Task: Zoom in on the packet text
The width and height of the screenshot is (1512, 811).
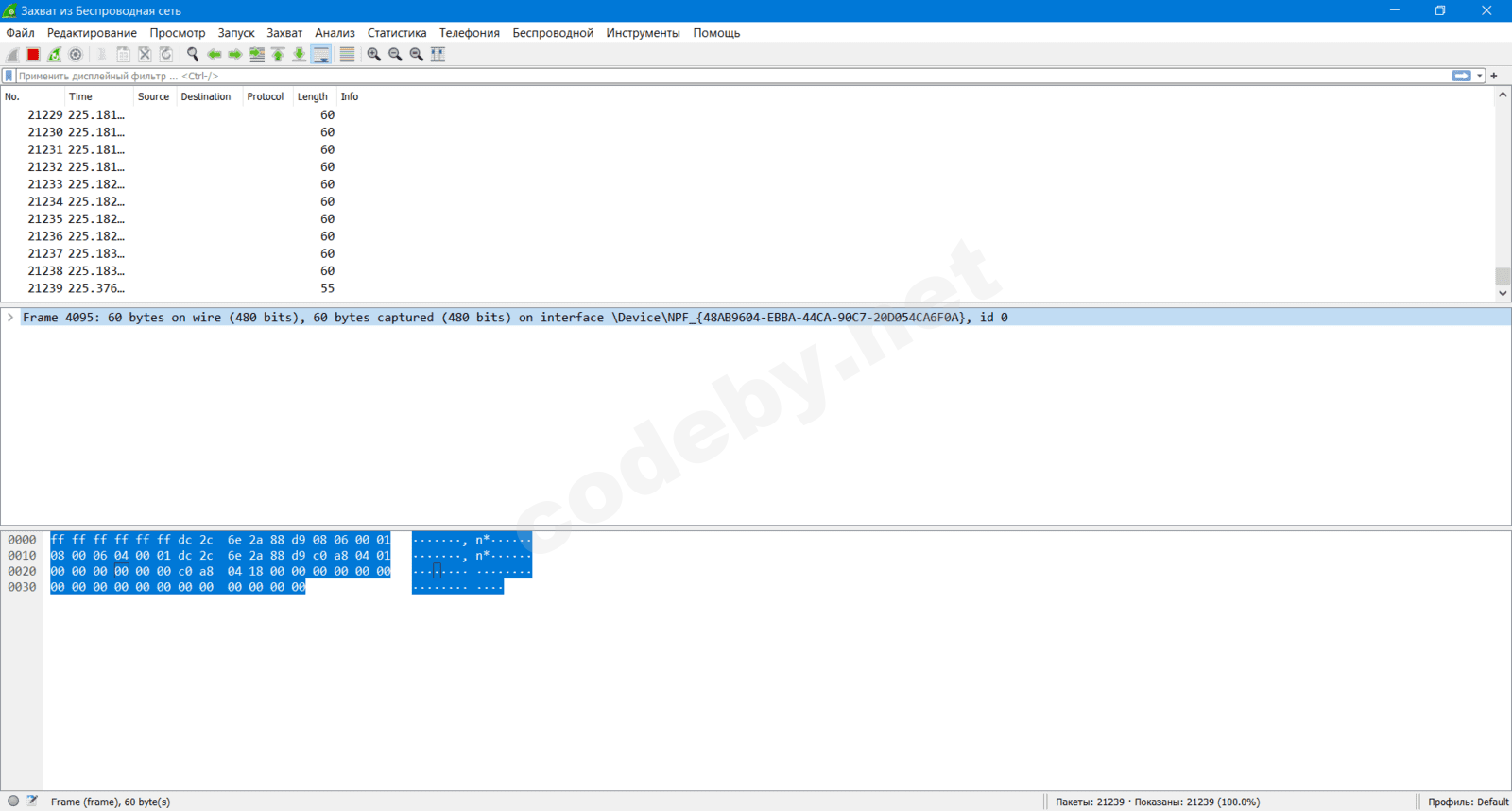Action: (374, 55)
